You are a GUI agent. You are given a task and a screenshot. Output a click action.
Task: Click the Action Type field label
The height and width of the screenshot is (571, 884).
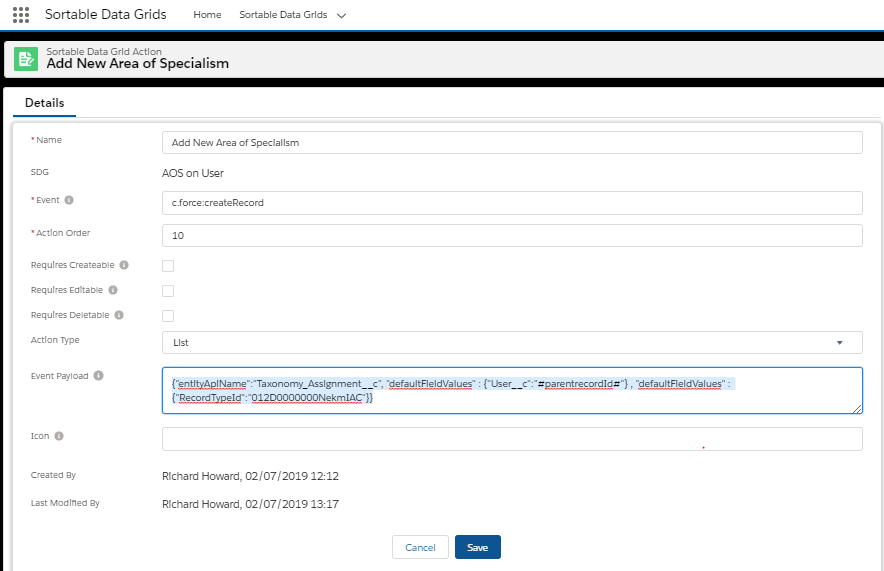pos(55,340)
